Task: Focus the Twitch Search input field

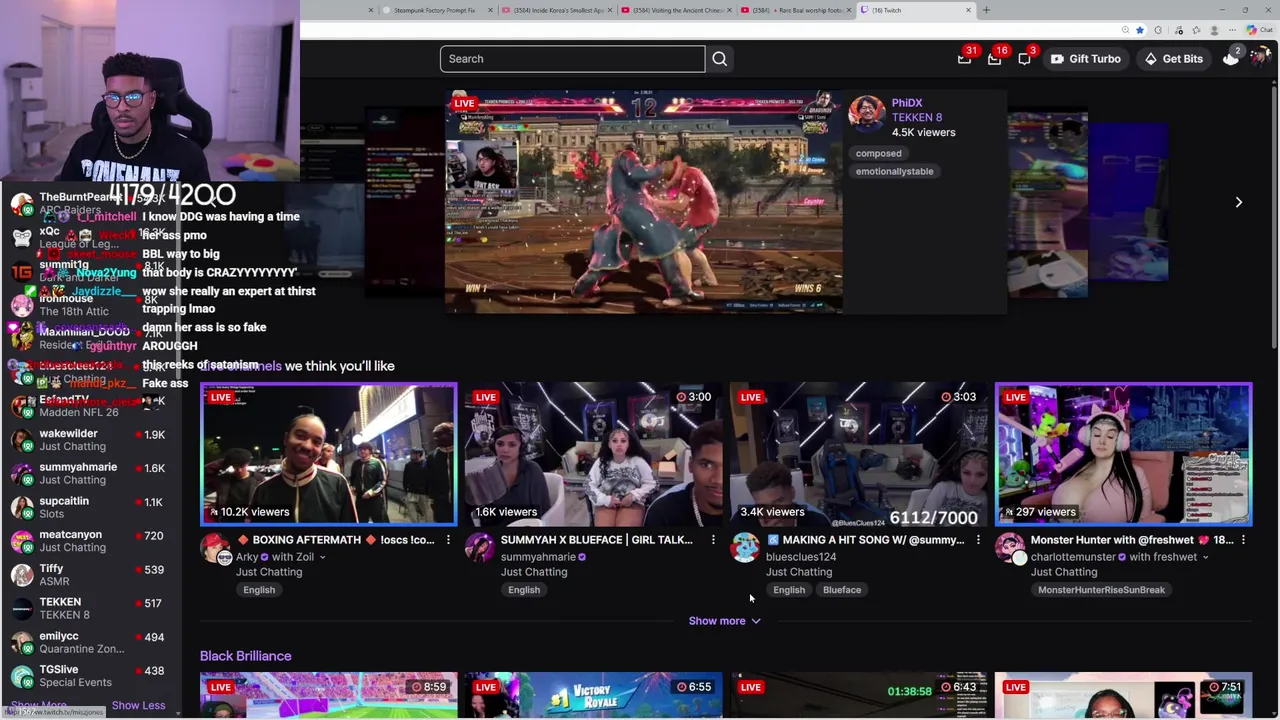Action: pyautogui.click(x=572, y=59)
